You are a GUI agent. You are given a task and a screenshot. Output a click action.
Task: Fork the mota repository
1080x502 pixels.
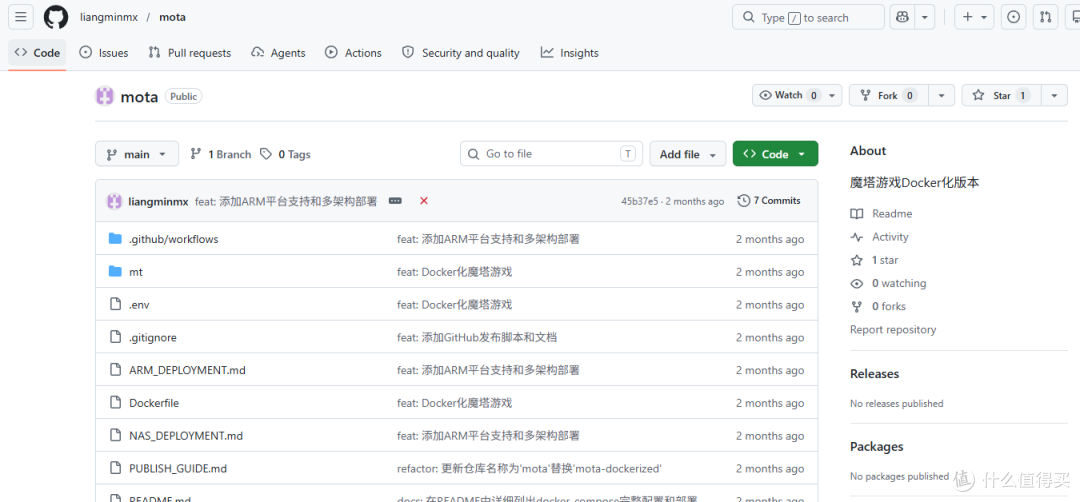[889, 96]
